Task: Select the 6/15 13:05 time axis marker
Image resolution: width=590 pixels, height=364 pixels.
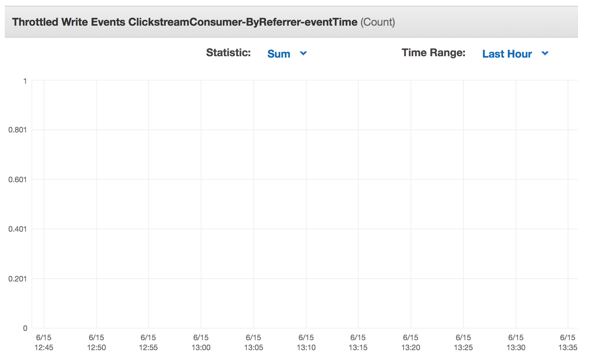Action: click(x=253, y=342)
